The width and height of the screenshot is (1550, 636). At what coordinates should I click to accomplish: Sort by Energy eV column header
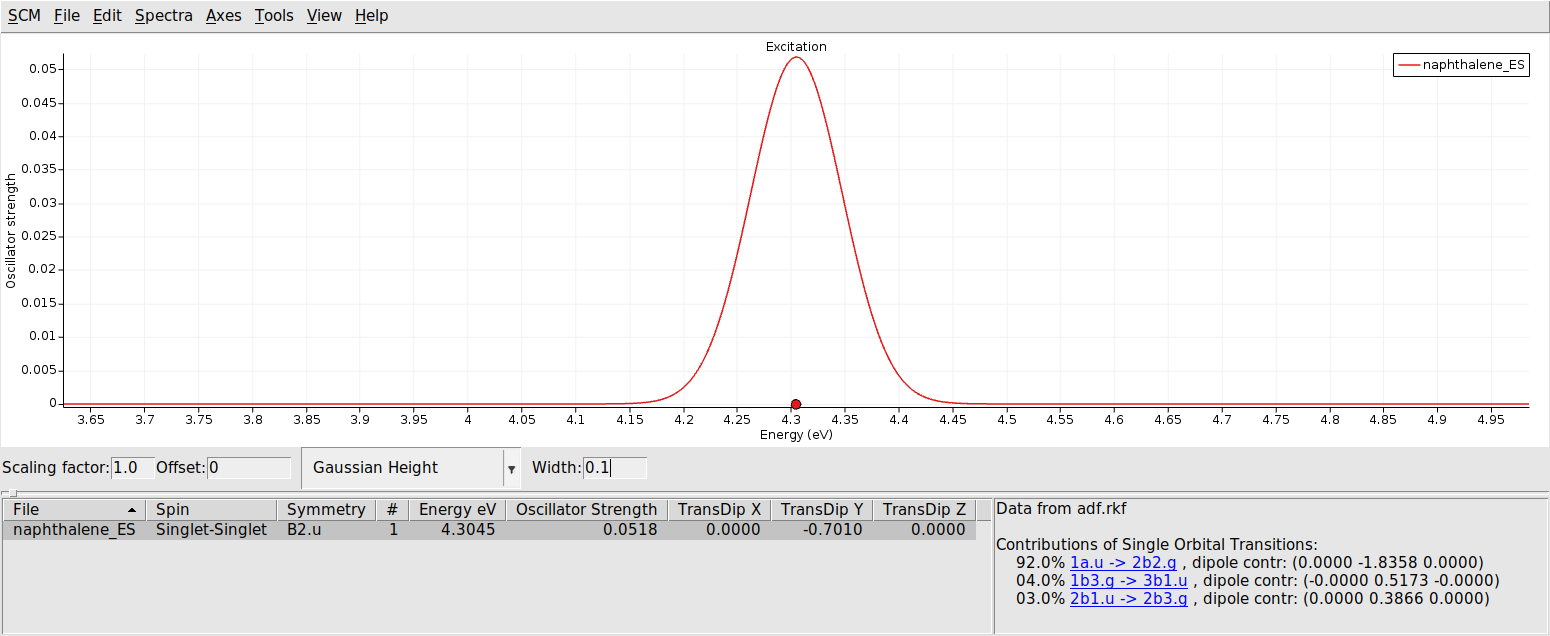457,510
